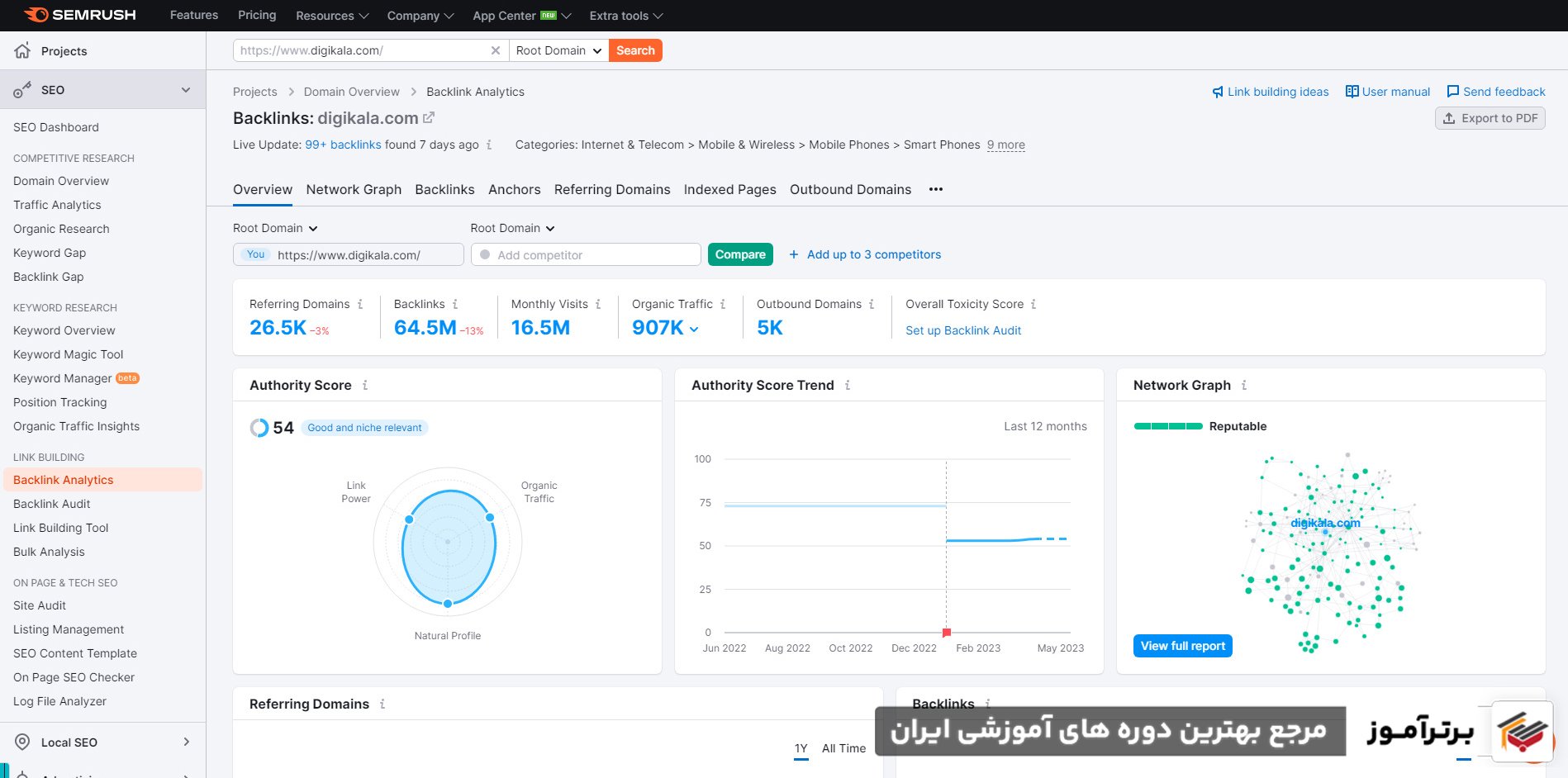Viewport: 1568px width, 778px height.
Task: Open Site Audit in the sidebar
Action: click(40, 605)
